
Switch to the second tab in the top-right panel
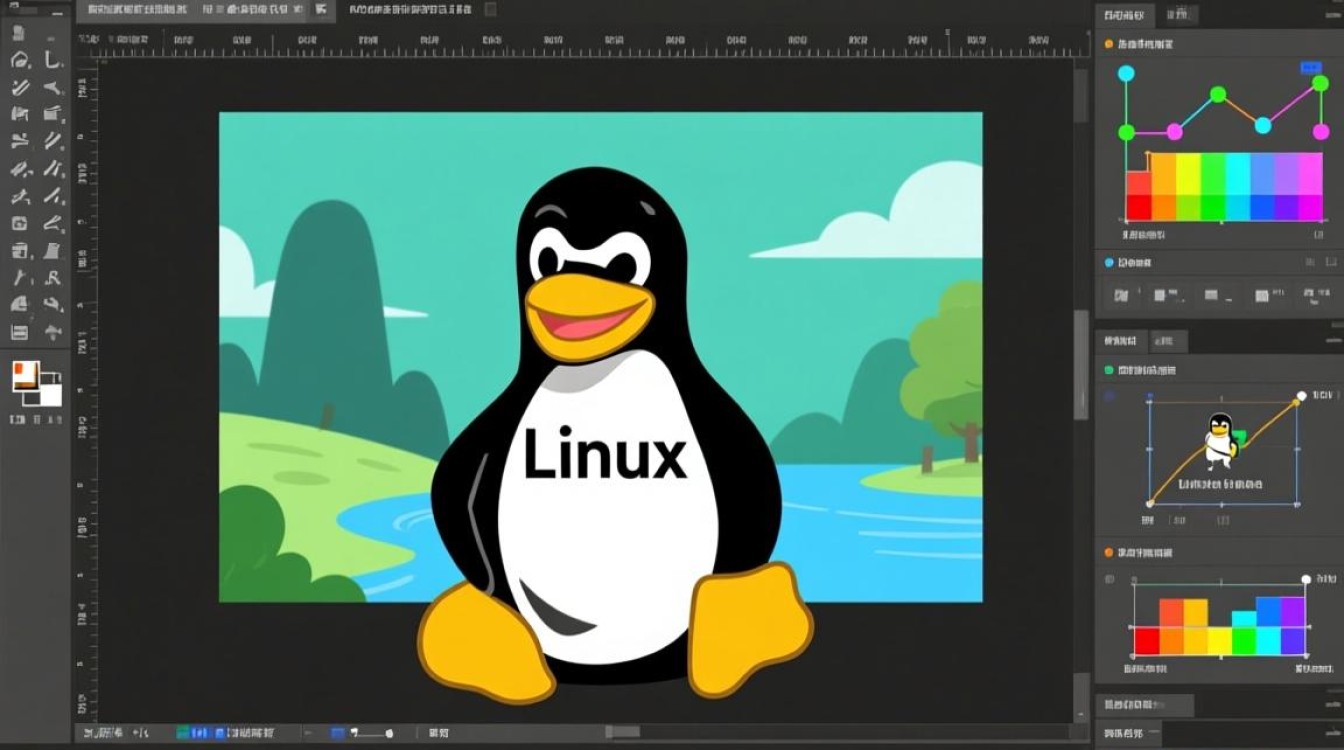[x=1178, y=13]
